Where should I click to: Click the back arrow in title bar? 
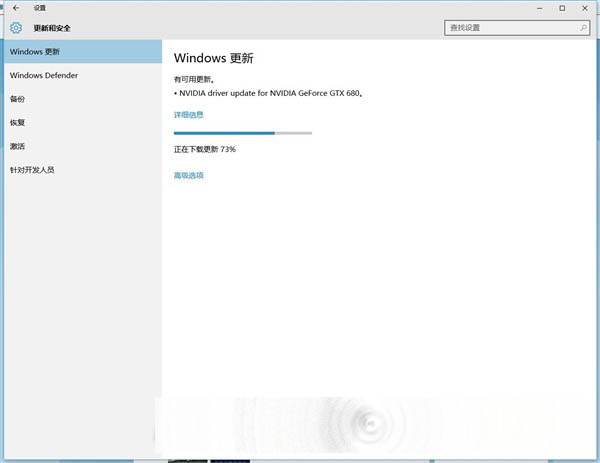(16, 8)
